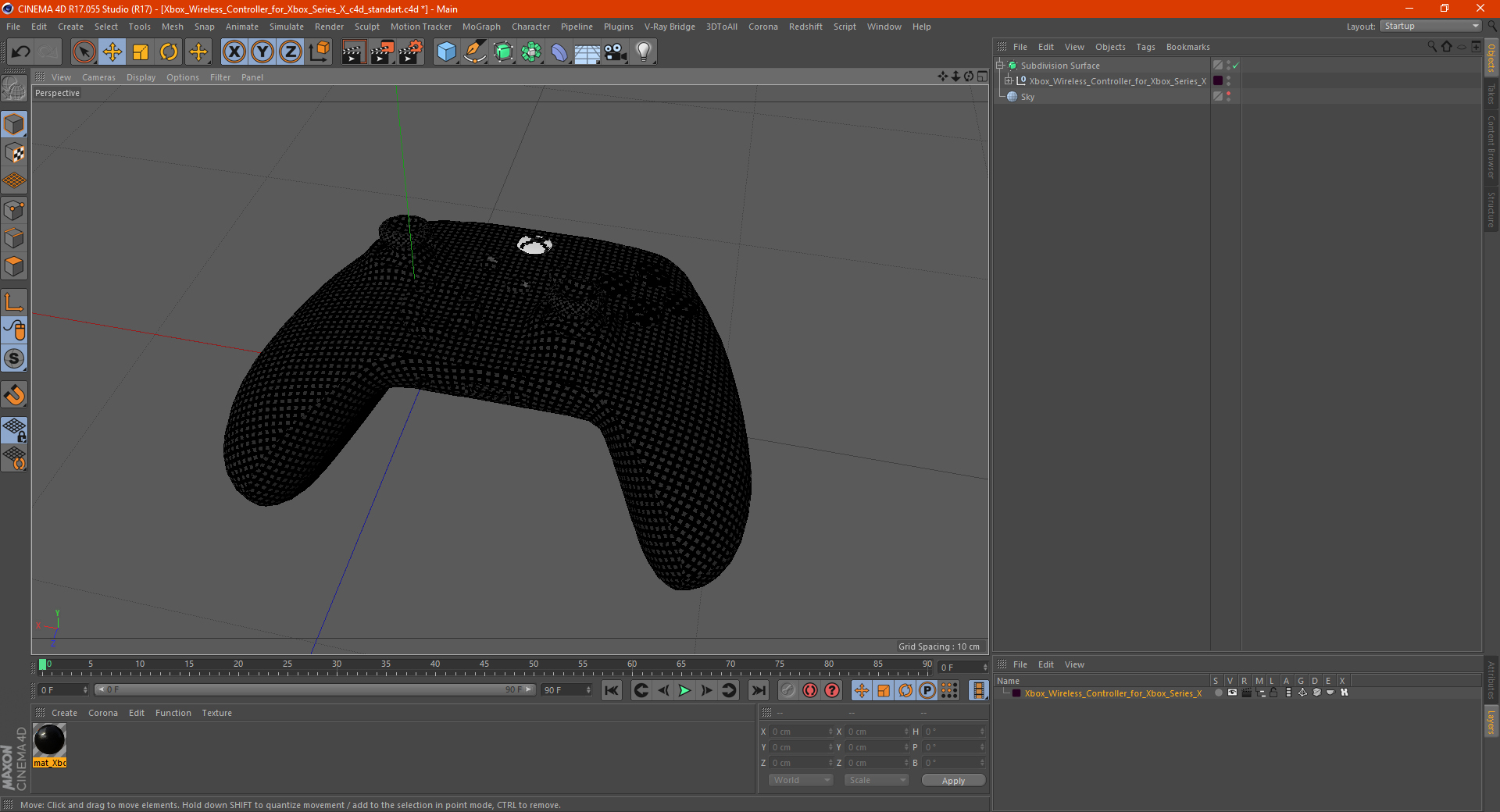Open the MoGraph Array green icon
This screenshot has height=812, width=1500.
531,52
